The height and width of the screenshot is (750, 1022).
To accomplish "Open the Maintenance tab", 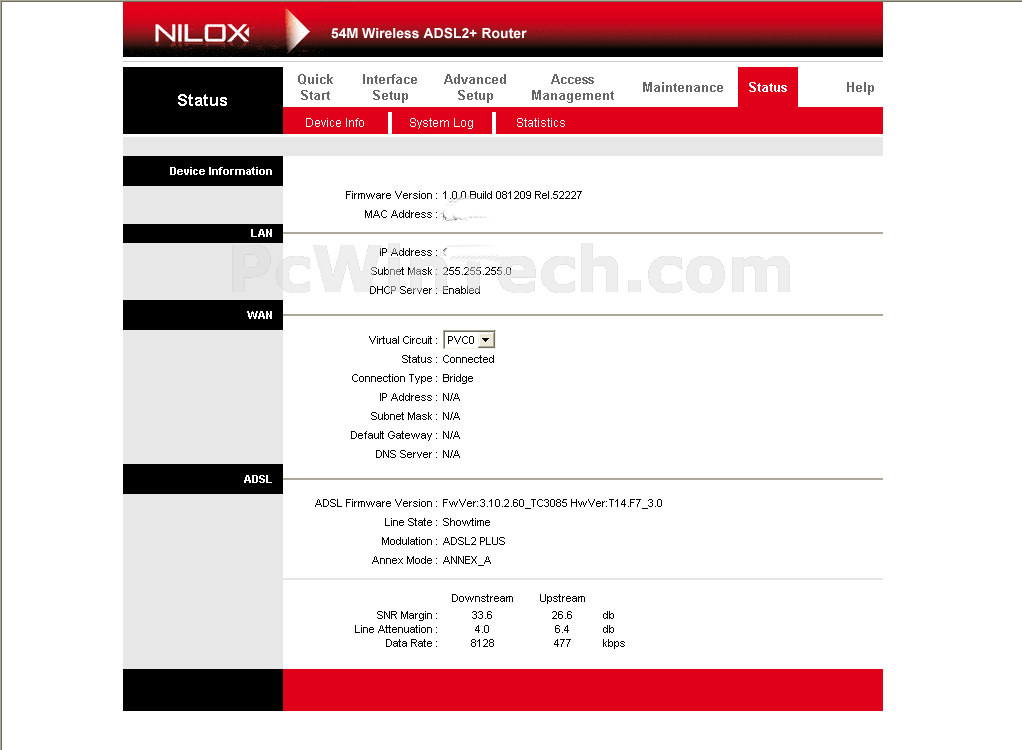I will point(682,87).
